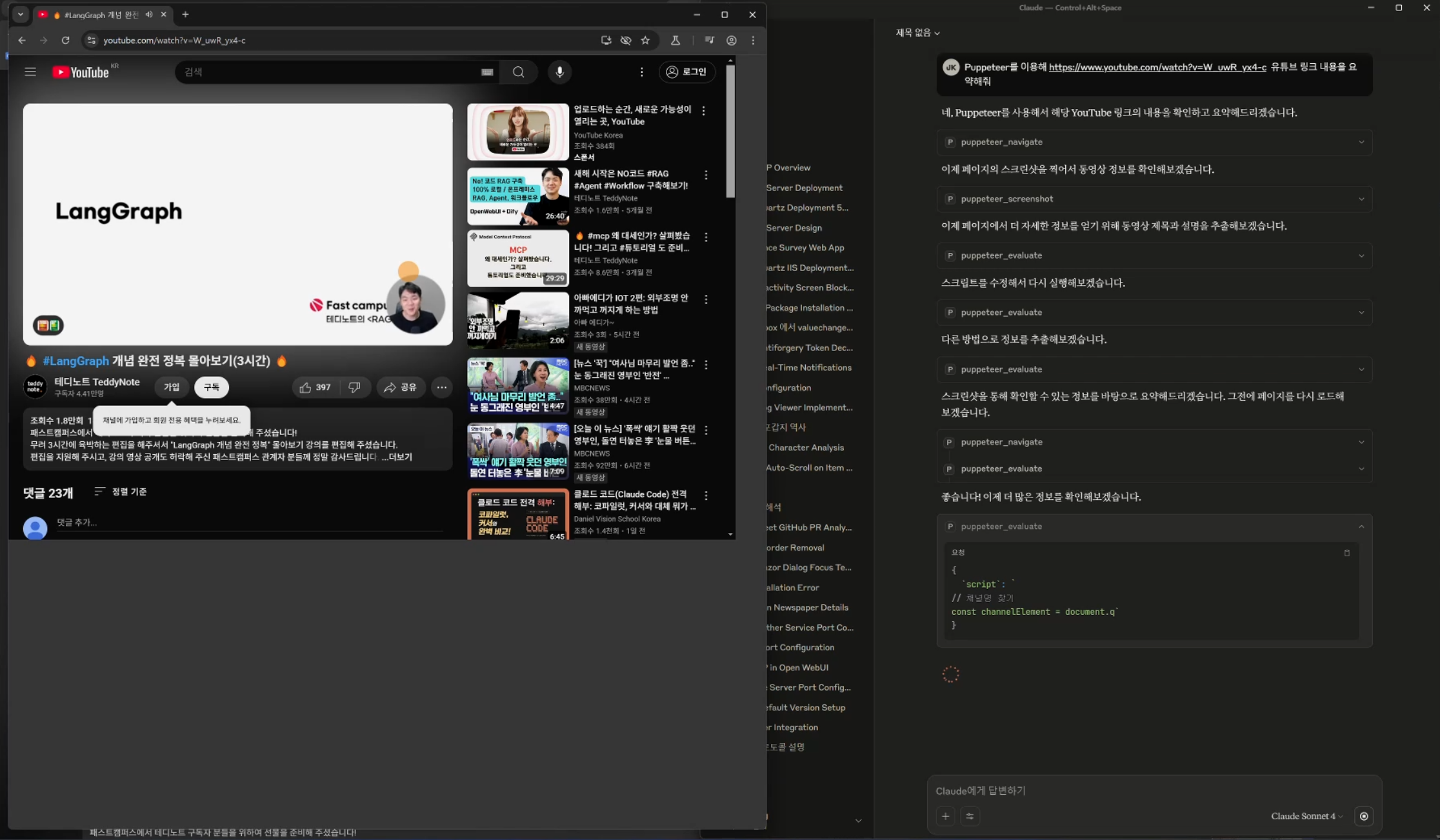1440x840 pixels.
Task: Toggle the on-screen keyboard in search box
Action: (487, 72)
